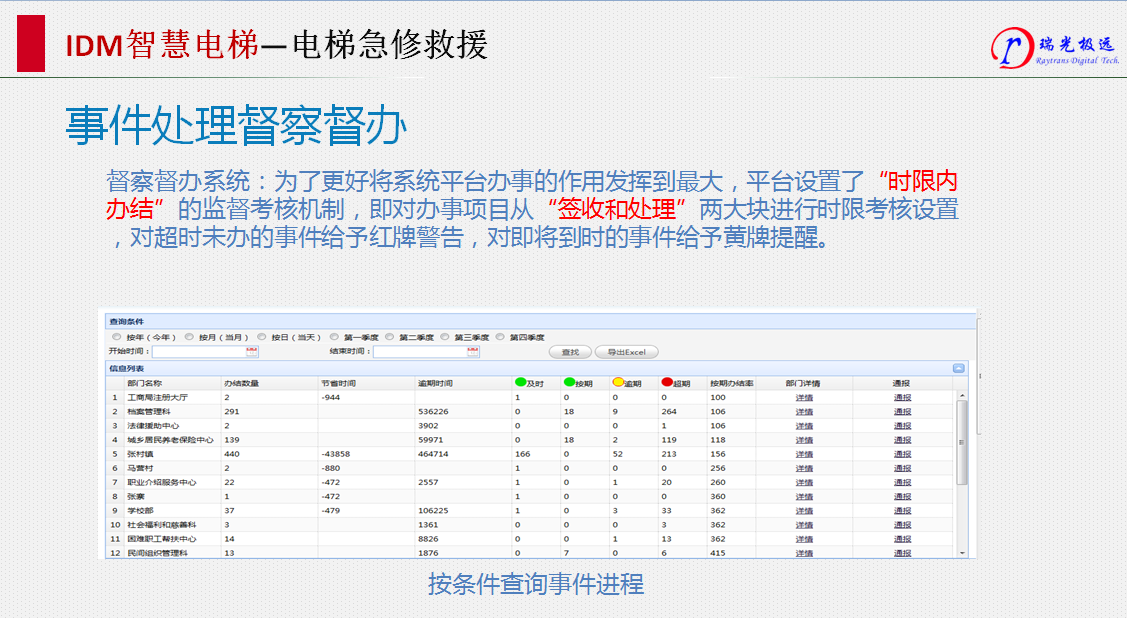
Task: Select the 第四季度 radio button
Action: click(x=499, y=338)
